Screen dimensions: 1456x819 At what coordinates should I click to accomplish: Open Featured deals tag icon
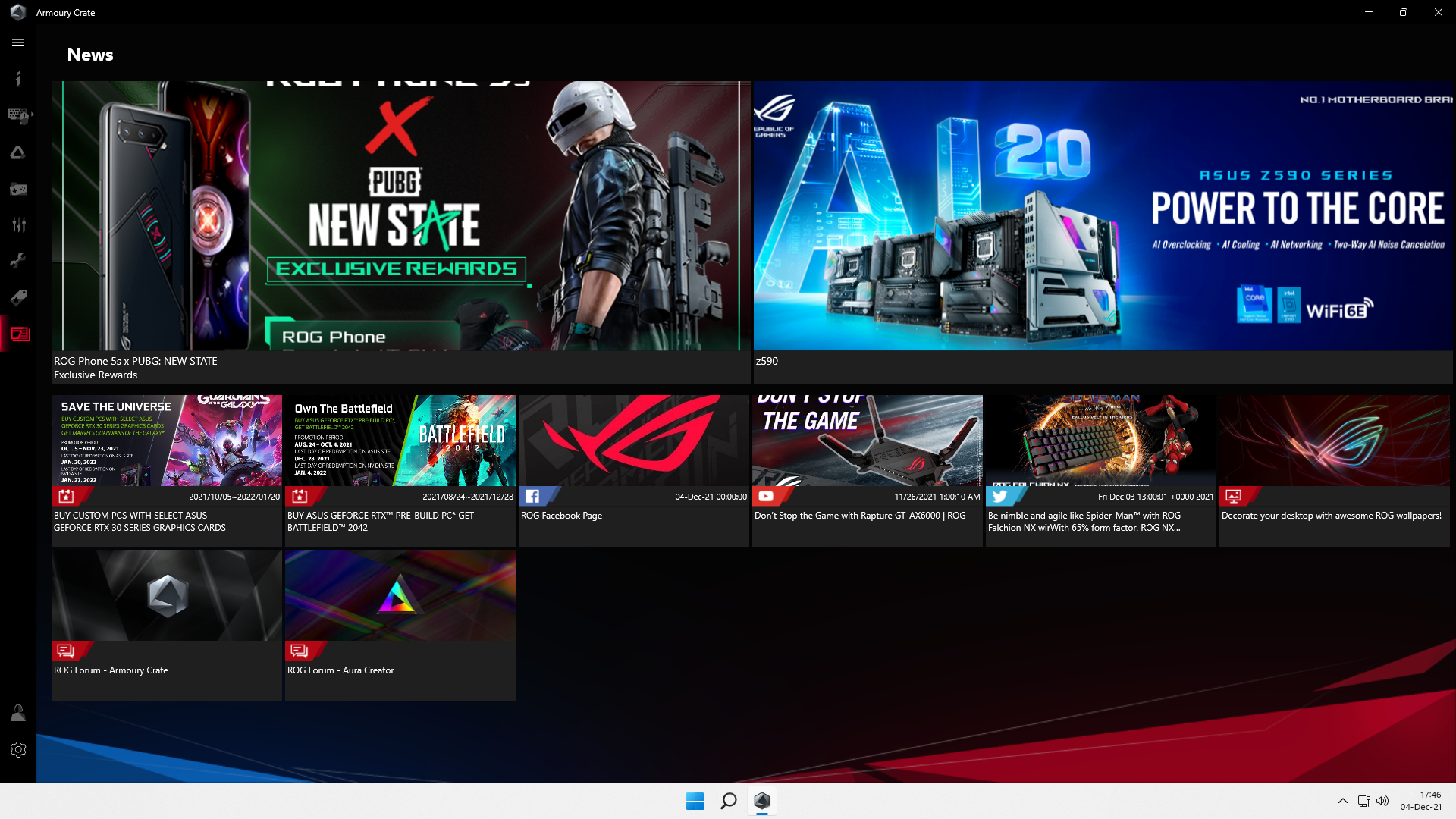(18, 297)
